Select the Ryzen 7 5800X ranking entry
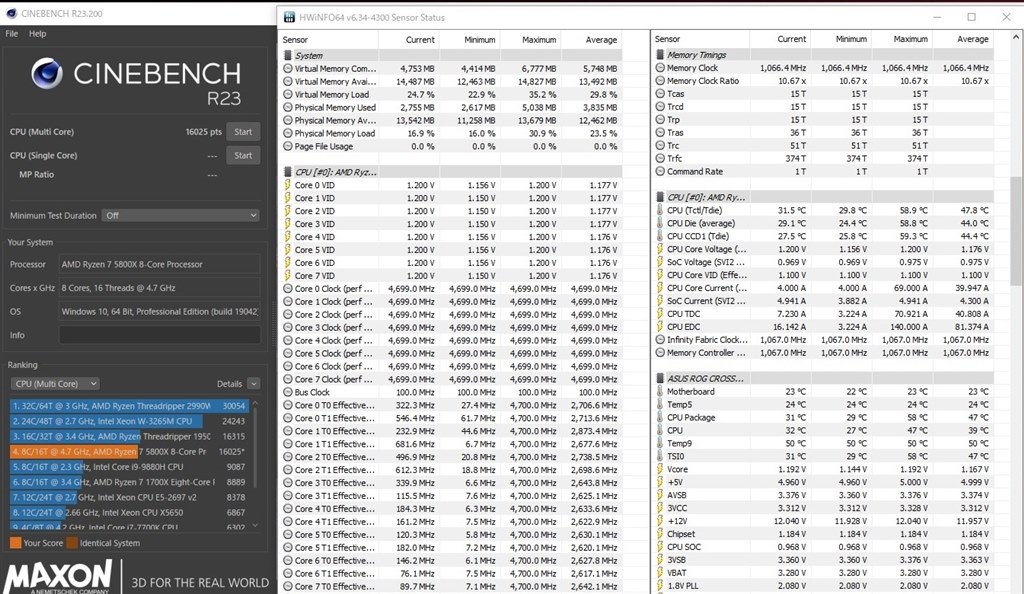Viewport: 1024px width, 594px height. 129,452
